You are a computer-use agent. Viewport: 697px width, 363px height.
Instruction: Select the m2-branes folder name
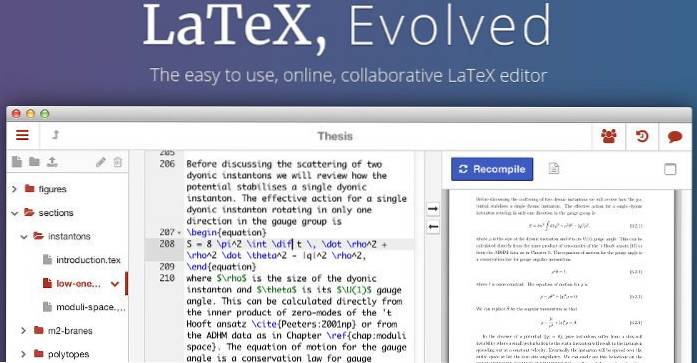point(70,331)
